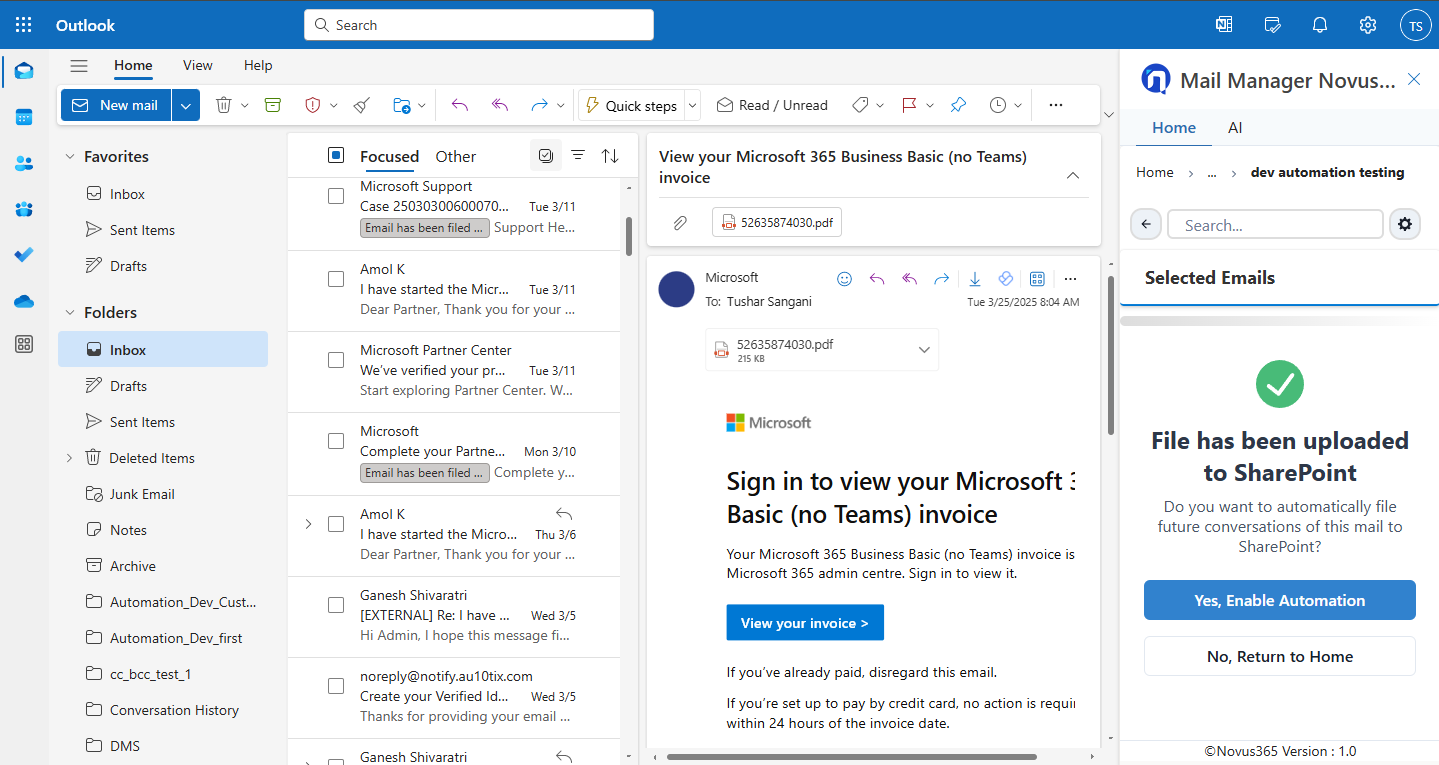
Task: Click the Flag toolbar icon
Action: coord(909,105)
